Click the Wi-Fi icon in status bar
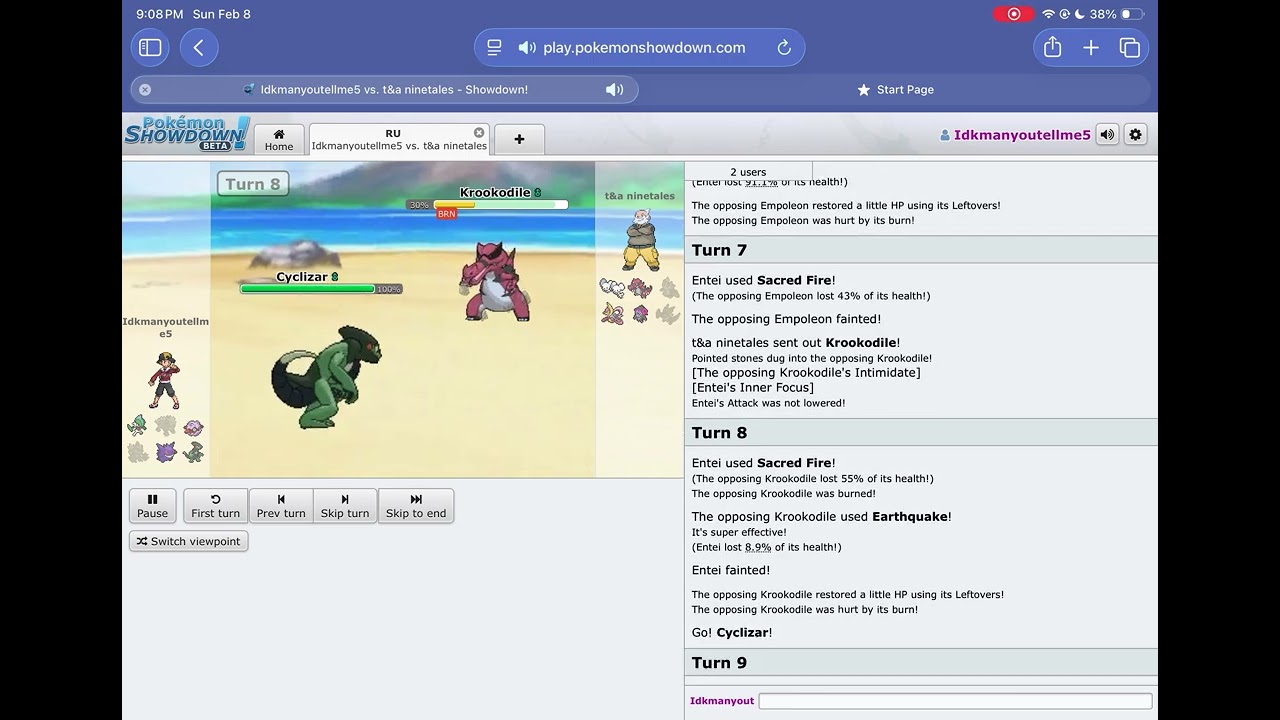 [x=1048, y=14]
